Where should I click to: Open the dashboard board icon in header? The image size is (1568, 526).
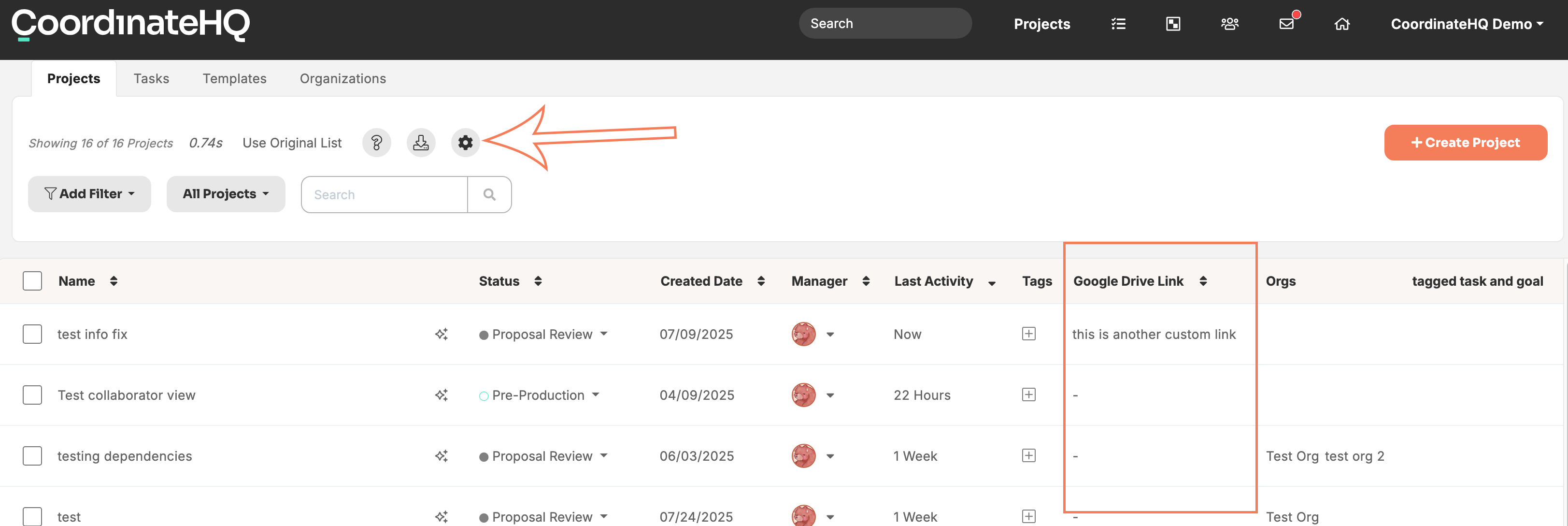pos(1173,24)
